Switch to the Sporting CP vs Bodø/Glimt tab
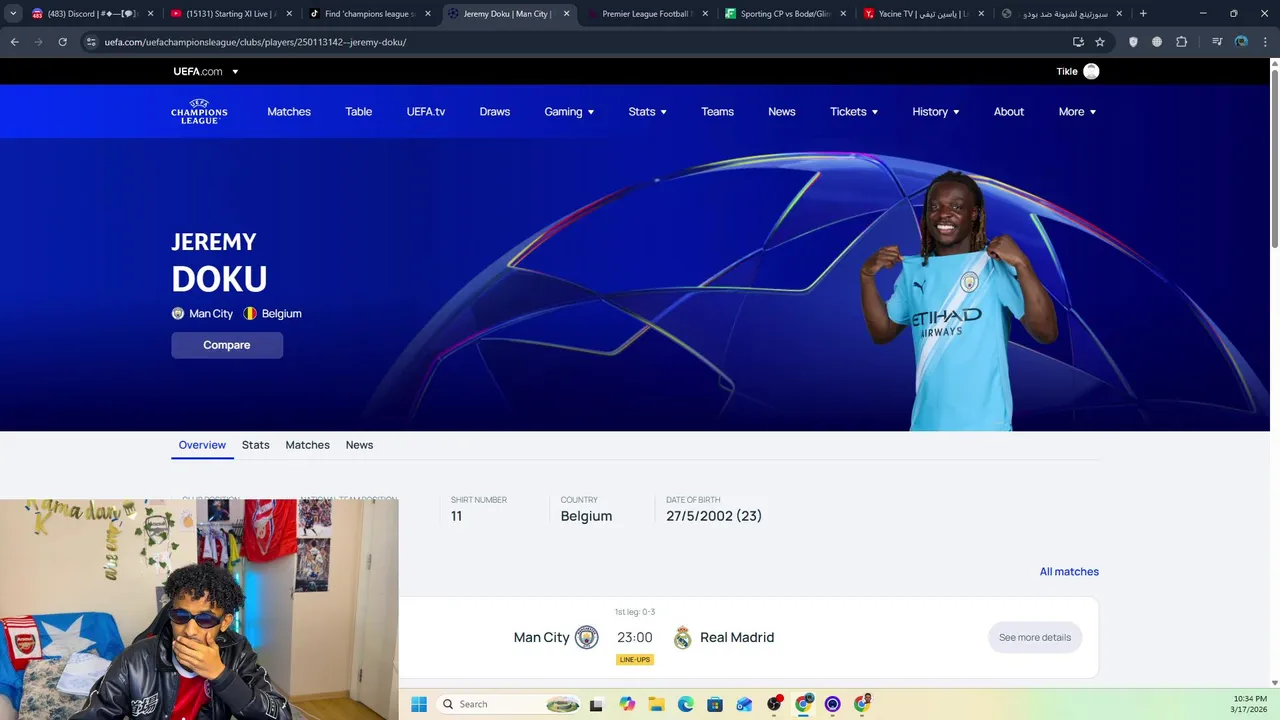 [x=786, y=14]
